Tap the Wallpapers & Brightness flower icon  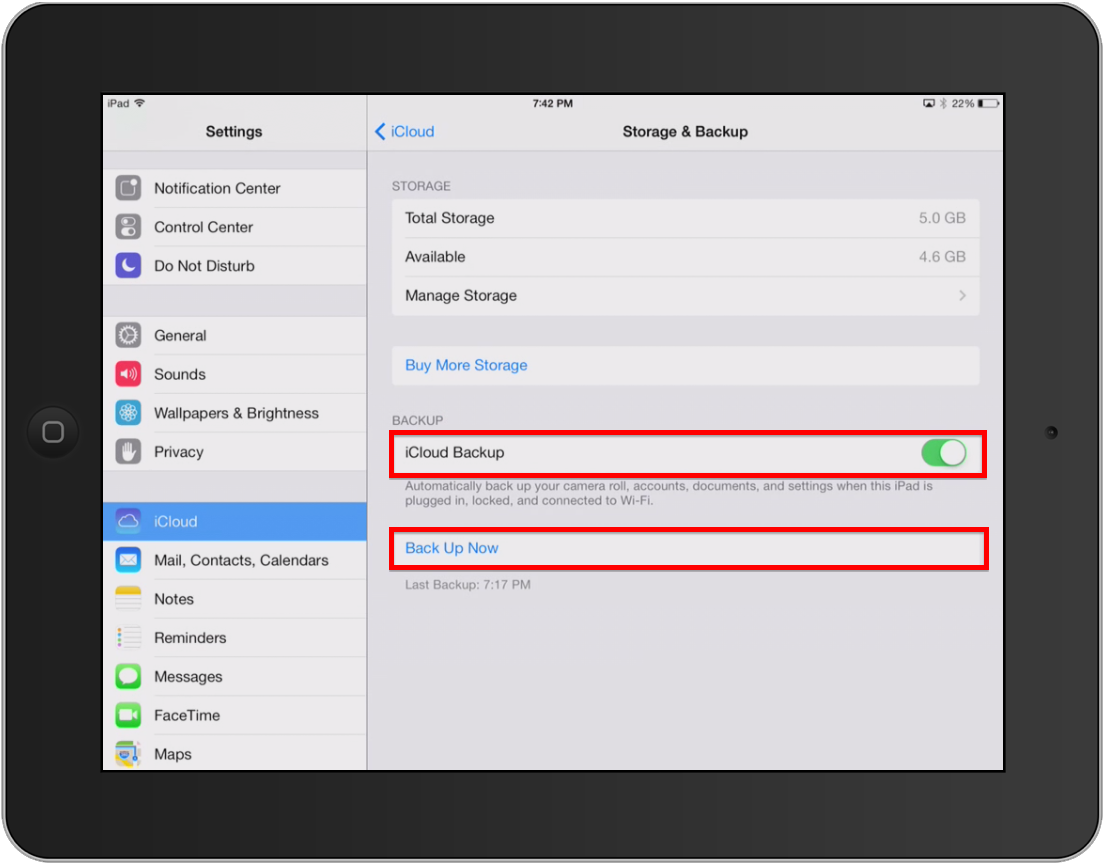(128, 413)
